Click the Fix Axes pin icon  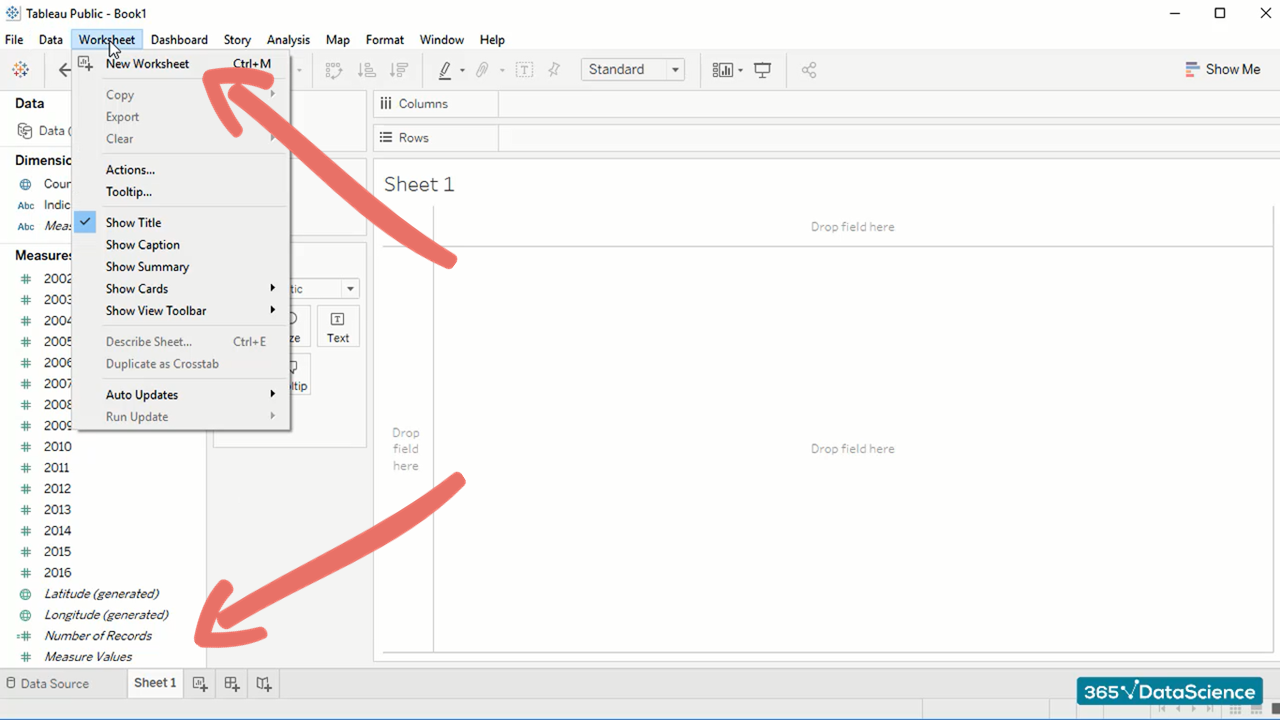(554, 70)
